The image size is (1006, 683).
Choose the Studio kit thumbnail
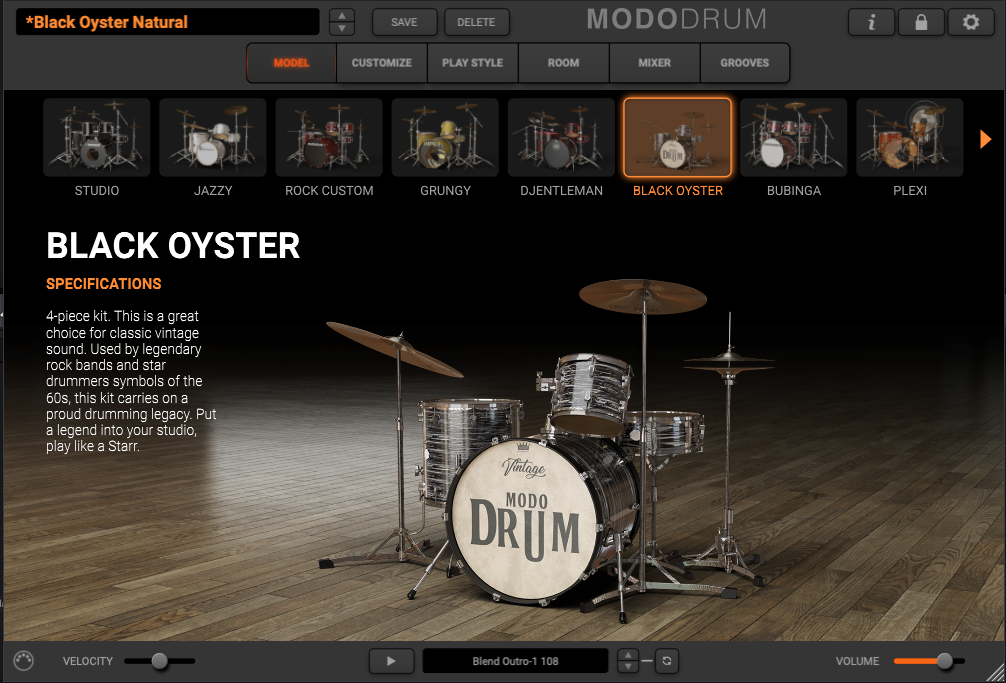point(96,137)
